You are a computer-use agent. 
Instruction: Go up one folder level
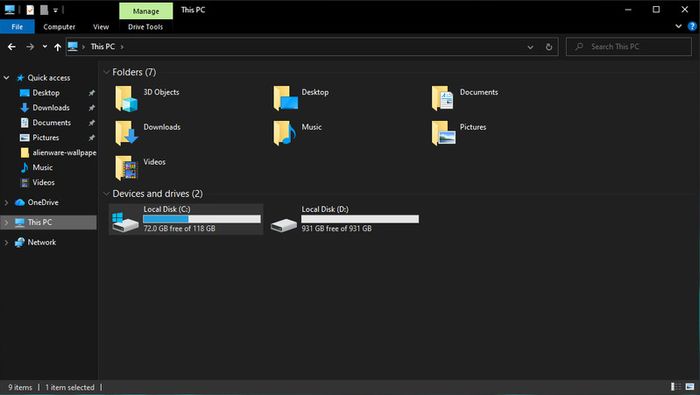tap(58, 46)
